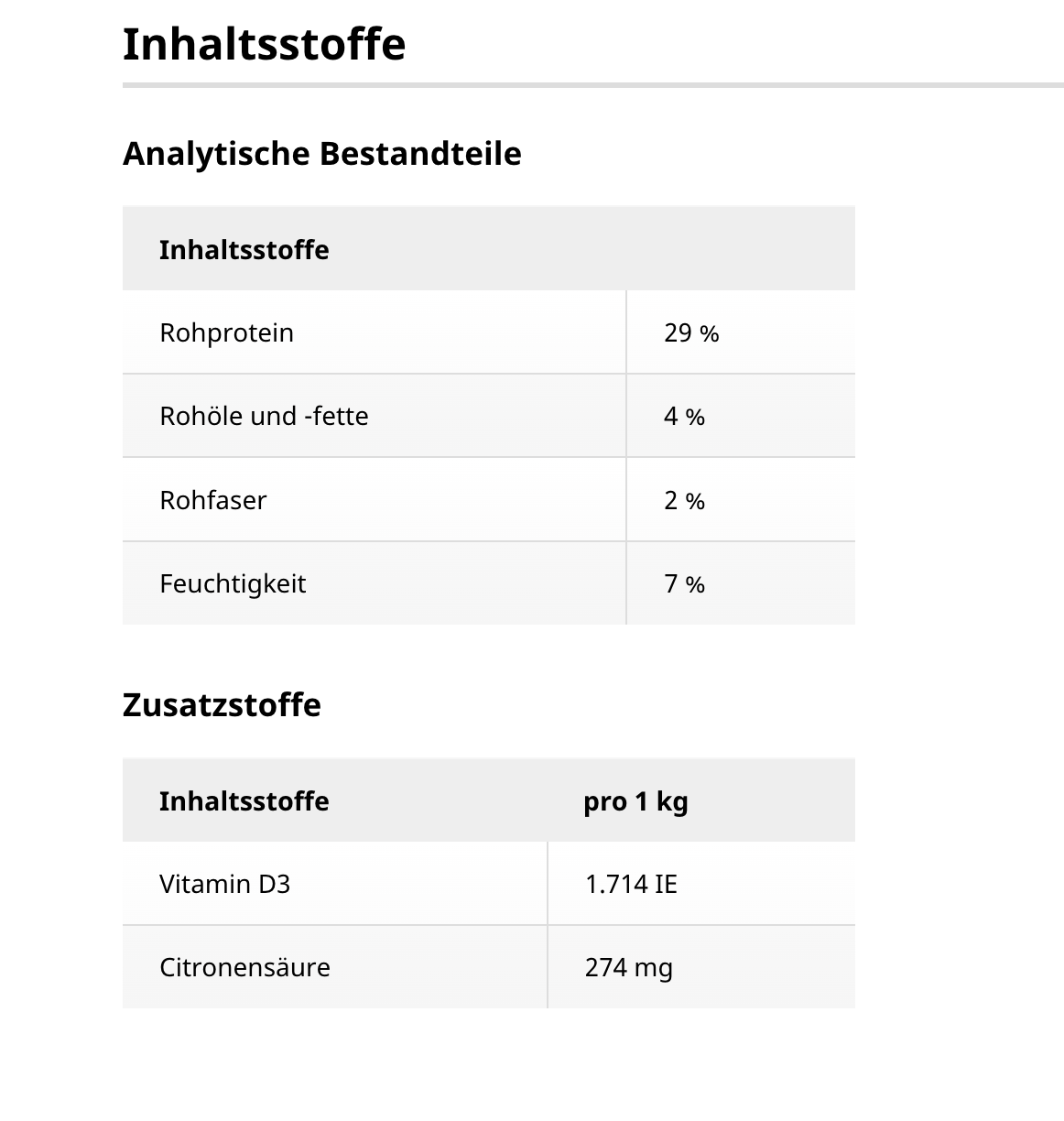The width and height of the screenshot is (1064, 1121).
Task: Click Inhaltsstoffe header in the Zusatzstoffe table
Action: click(244, 801)
